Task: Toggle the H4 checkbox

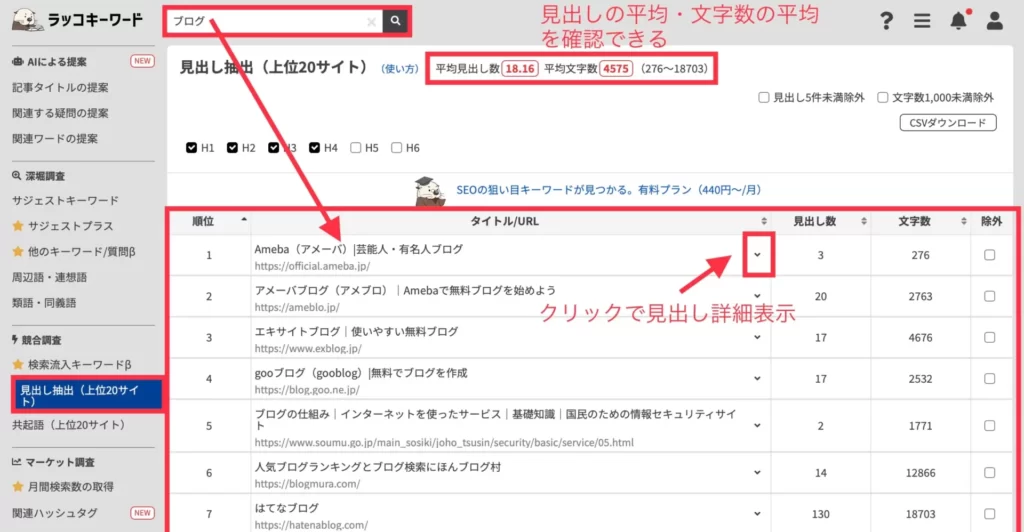Action: pos(315,148)
